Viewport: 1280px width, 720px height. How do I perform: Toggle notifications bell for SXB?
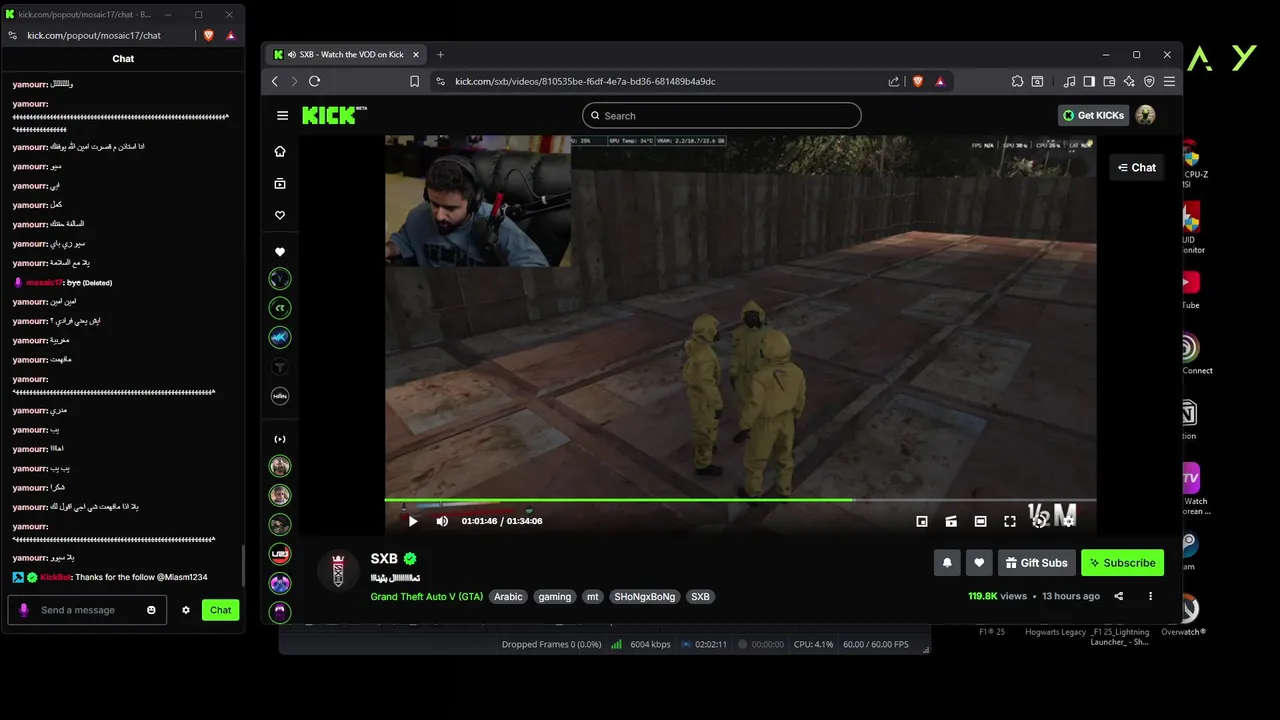(x=947, y=563)
